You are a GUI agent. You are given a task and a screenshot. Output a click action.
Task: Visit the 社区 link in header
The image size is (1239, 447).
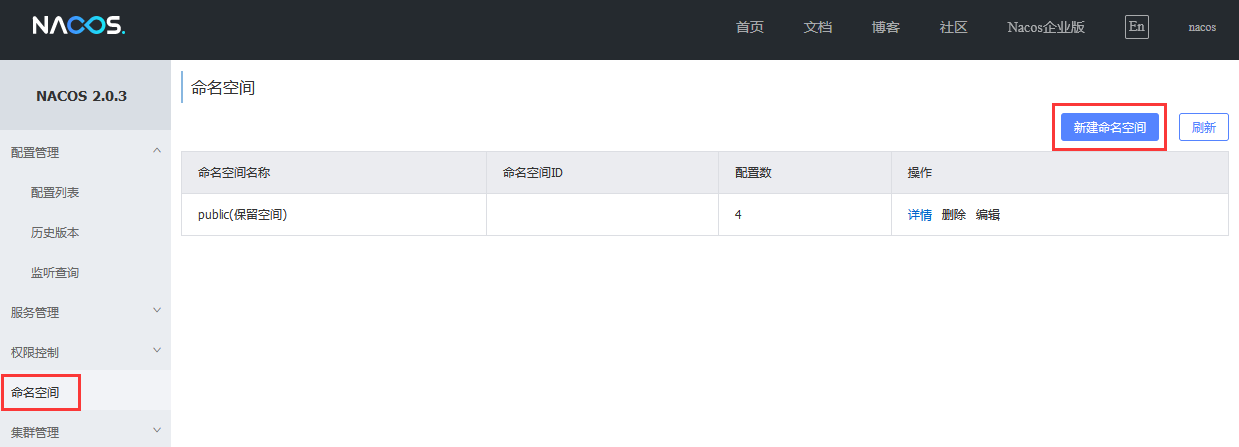[953, 27]
